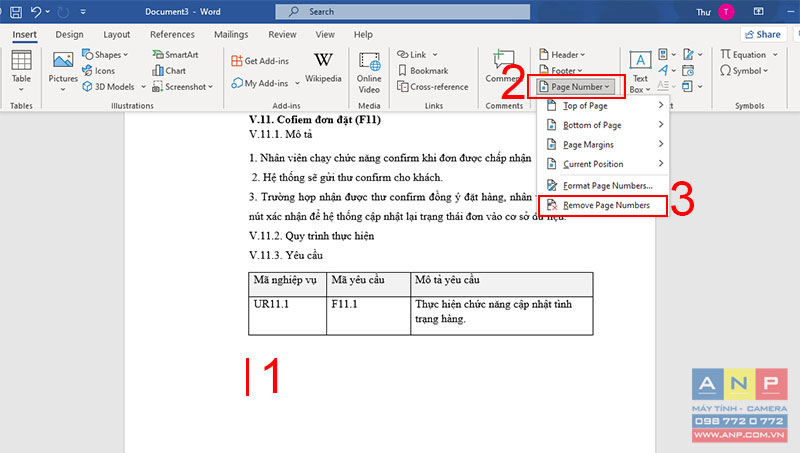Screen dimensions: 800x453
Task: Click the line 'V.11.2. Quy trình thực hiện'
Action: tap(311, 236)
